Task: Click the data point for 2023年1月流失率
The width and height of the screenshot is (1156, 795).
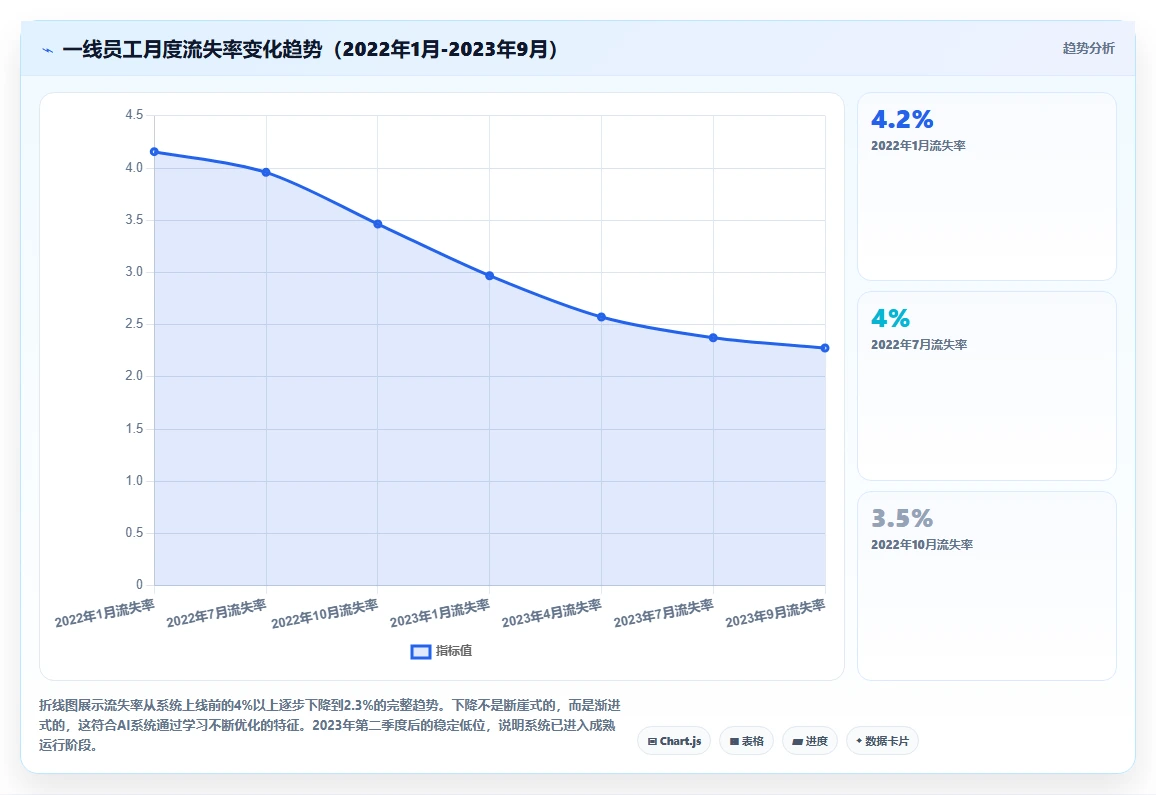Action: [490, 276]
